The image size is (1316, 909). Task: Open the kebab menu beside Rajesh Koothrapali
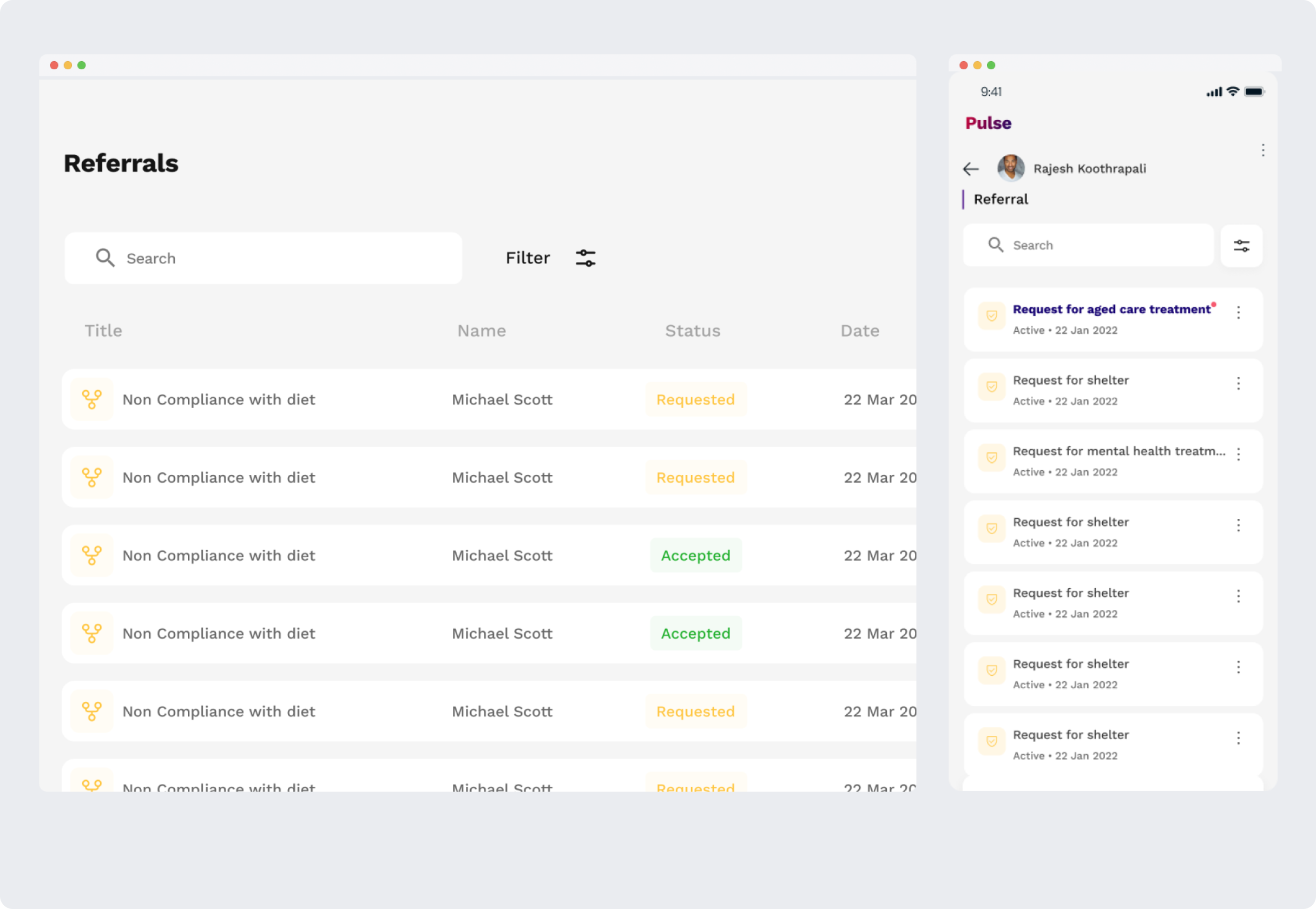[x=1262, y=150]
